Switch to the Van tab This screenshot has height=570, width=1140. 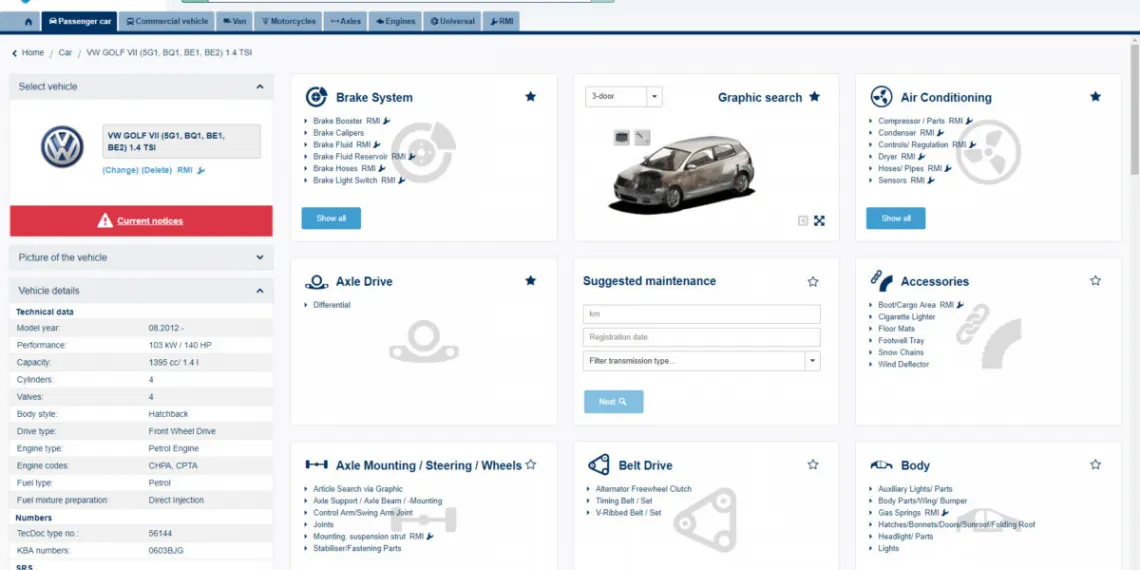pos(234,22)
